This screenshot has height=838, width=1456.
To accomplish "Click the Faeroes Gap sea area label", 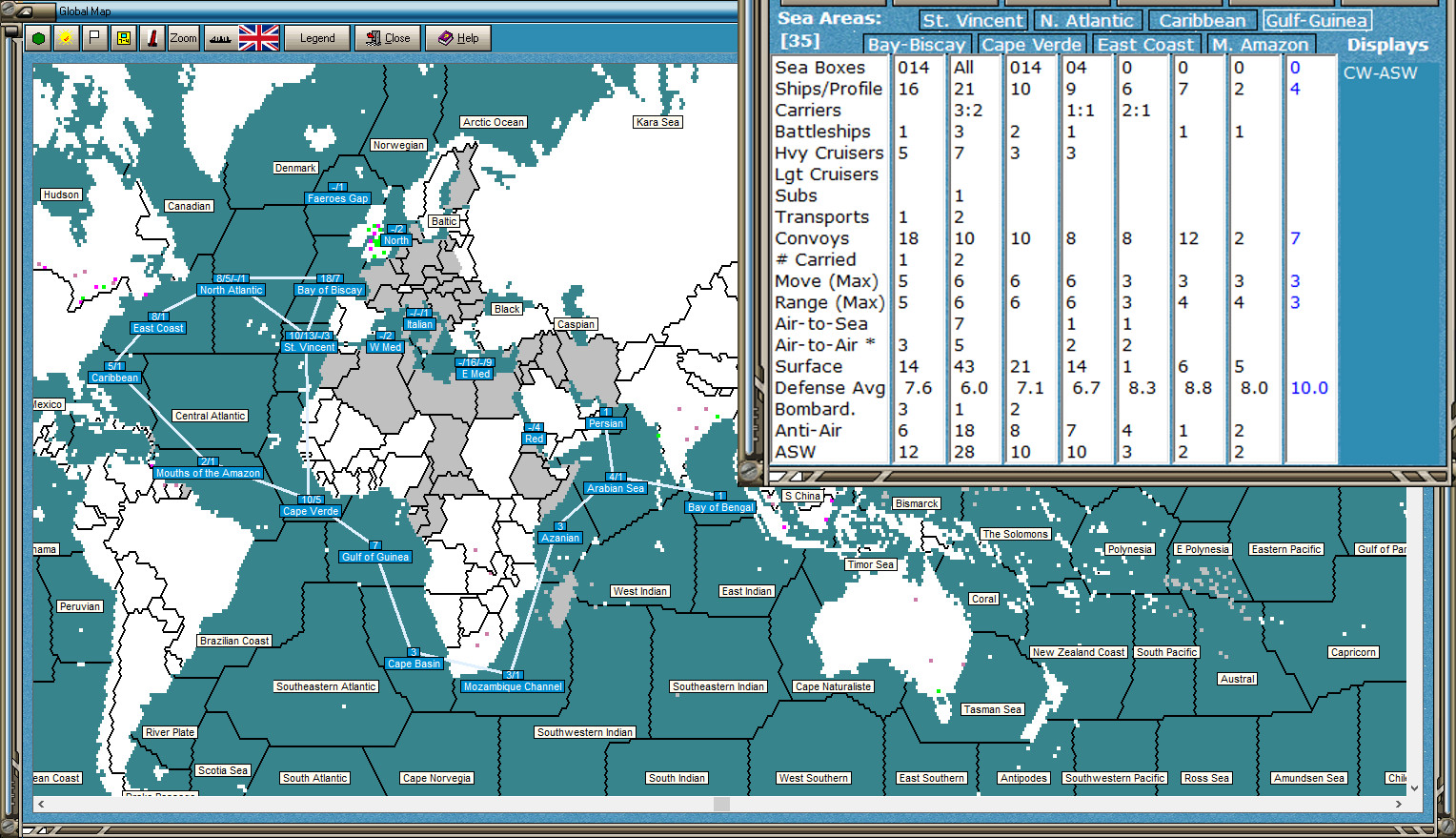I will pyautogui.click(x=337, y=198).
